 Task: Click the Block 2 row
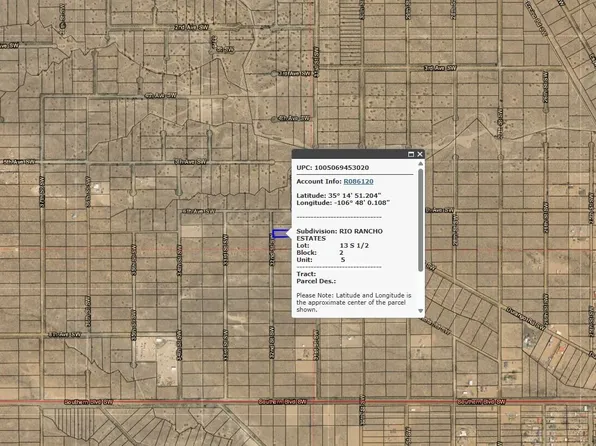point(320,252)
